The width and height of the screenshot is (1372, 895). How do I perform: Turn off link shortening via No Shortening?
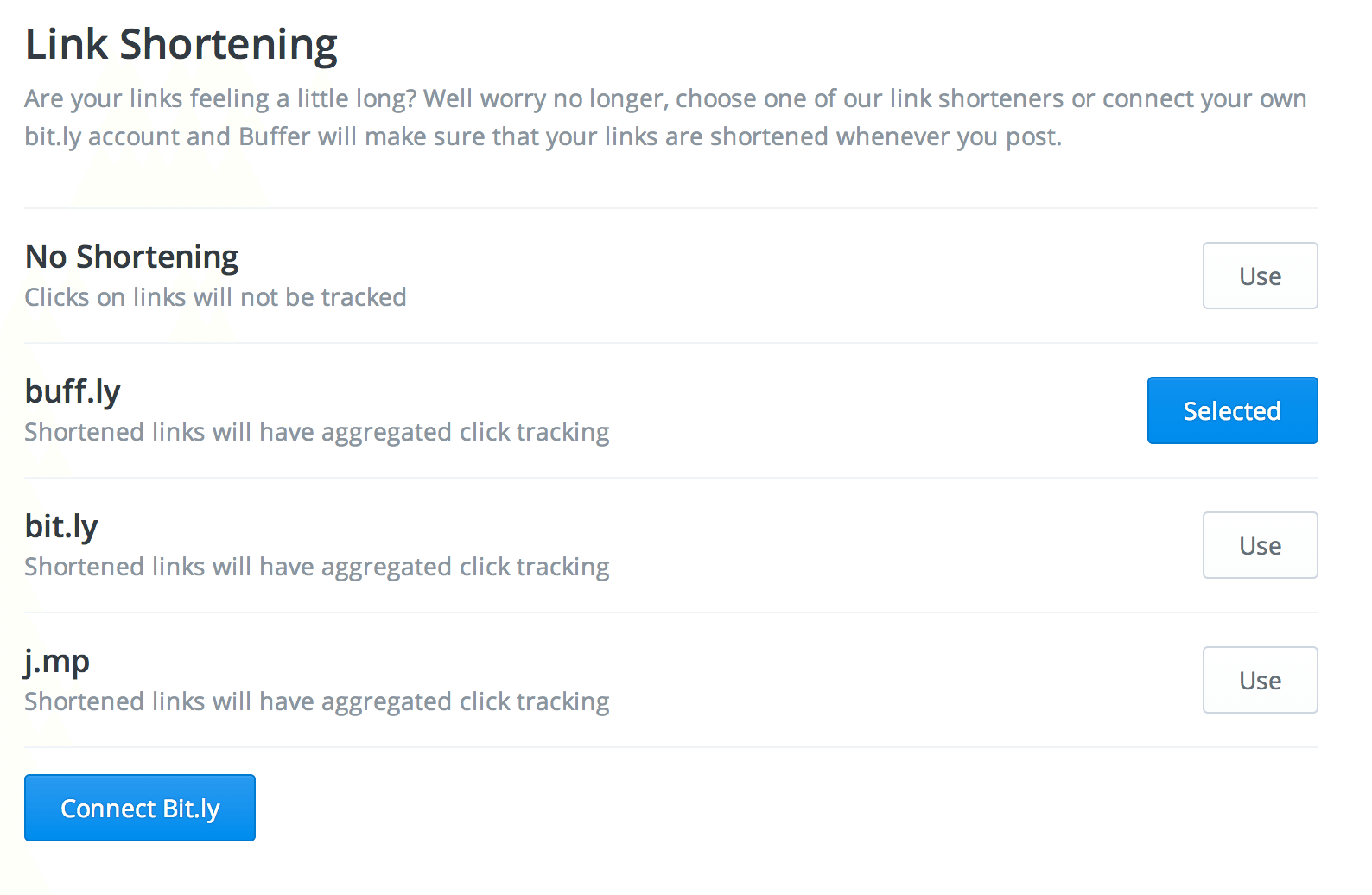pyautogui.click(x=1260, y=276)
